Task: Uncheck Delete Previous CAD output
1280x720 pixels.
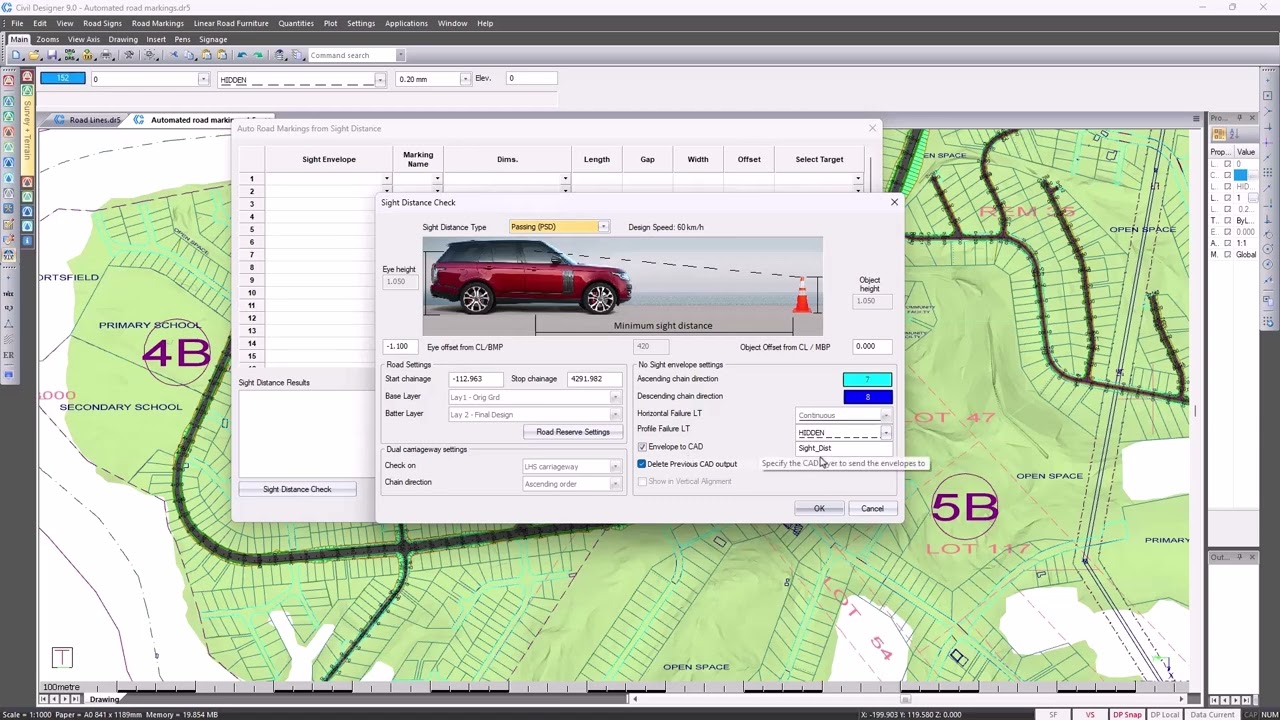Action: [642, 464]
